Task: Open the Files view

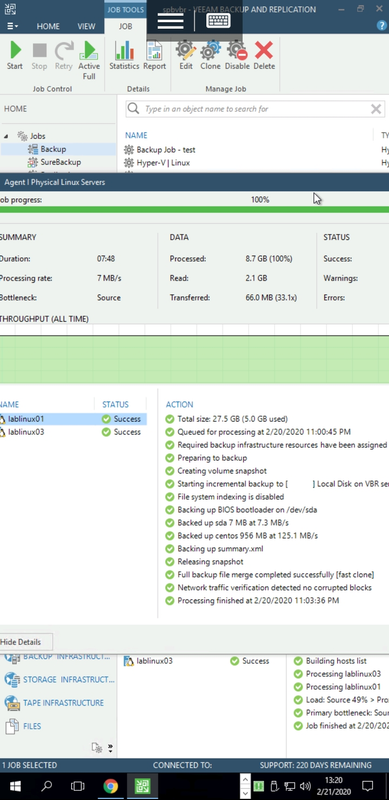Action: (23, 726)
